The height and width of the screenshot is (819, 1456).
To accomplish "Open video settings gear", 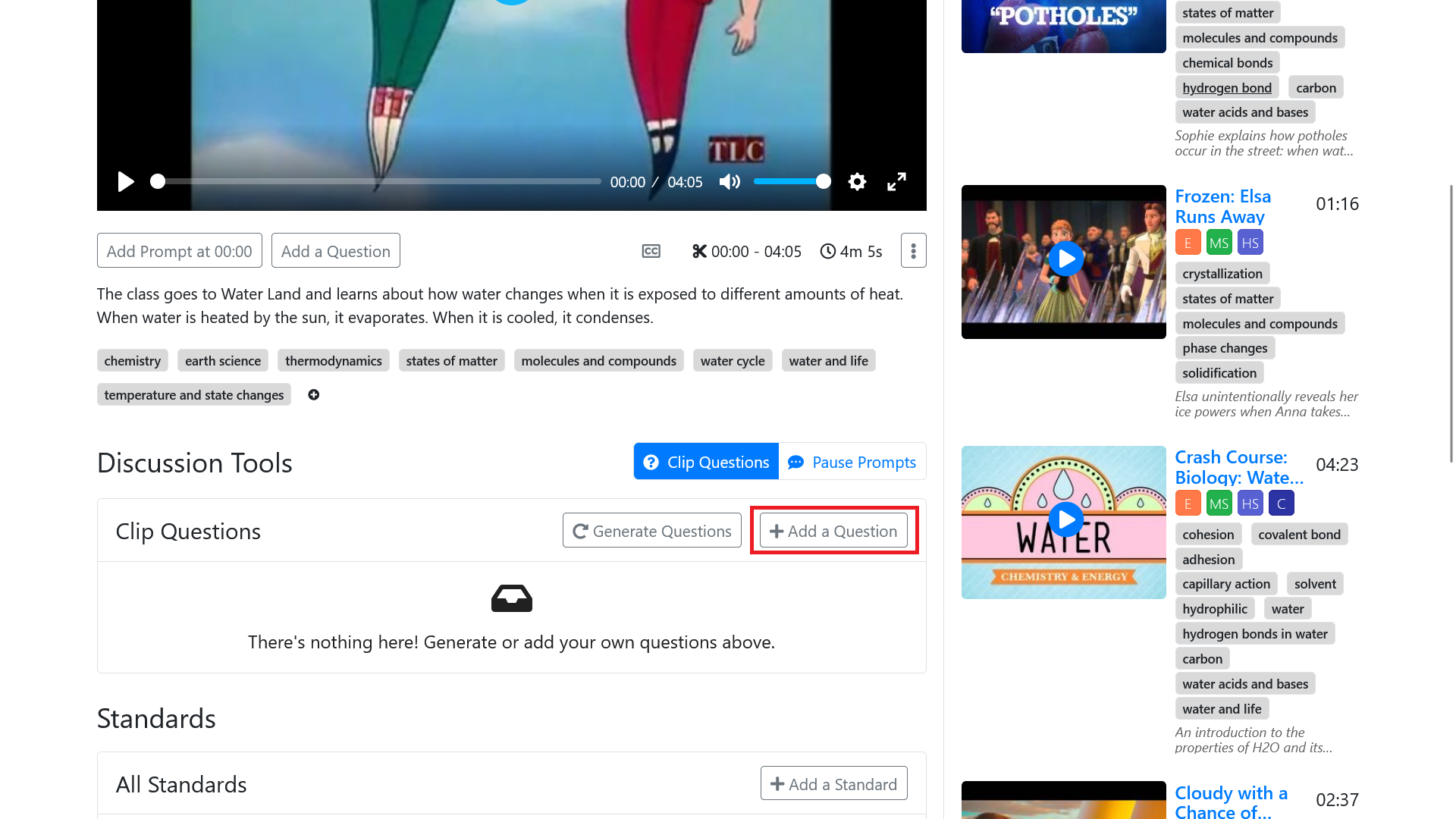I will (x=857, y=182).
